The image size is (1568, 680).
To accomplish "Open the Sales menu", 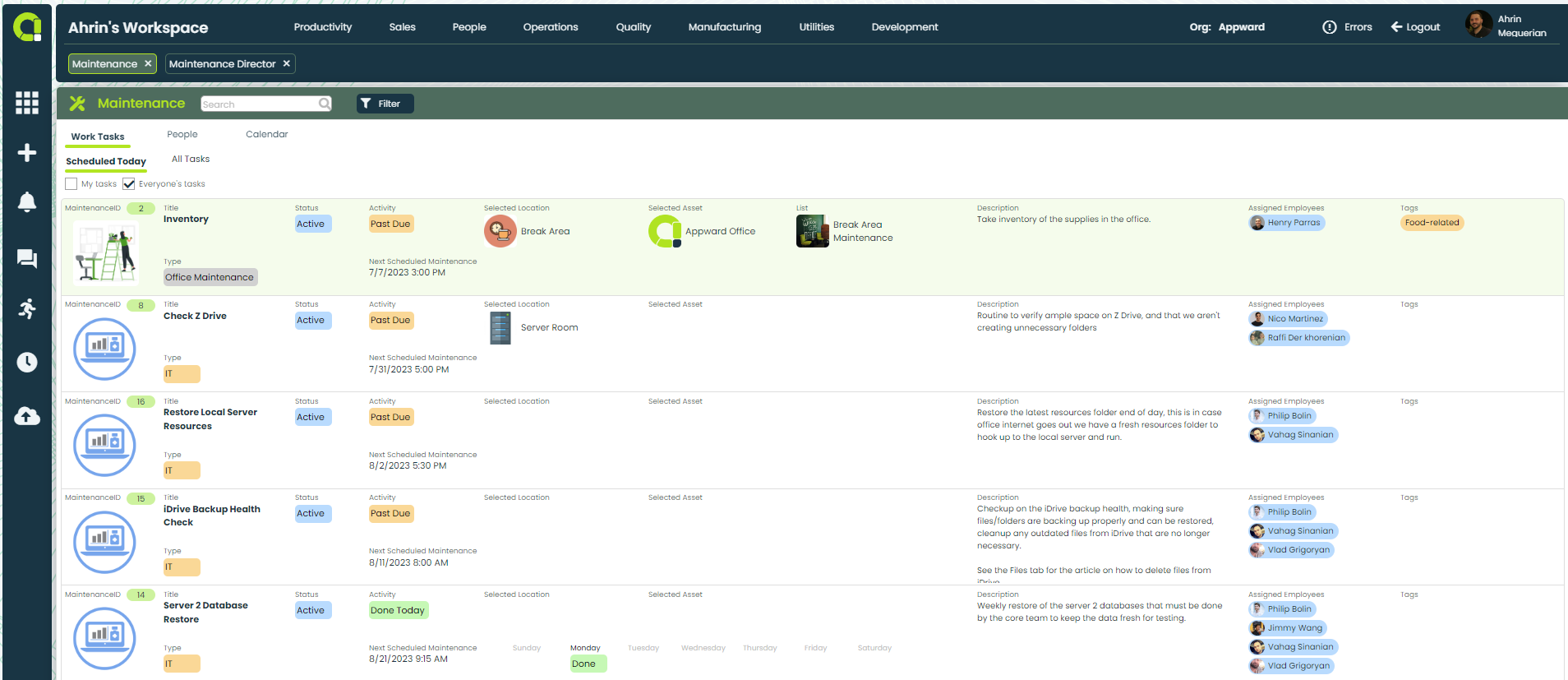I will point(402,27).
